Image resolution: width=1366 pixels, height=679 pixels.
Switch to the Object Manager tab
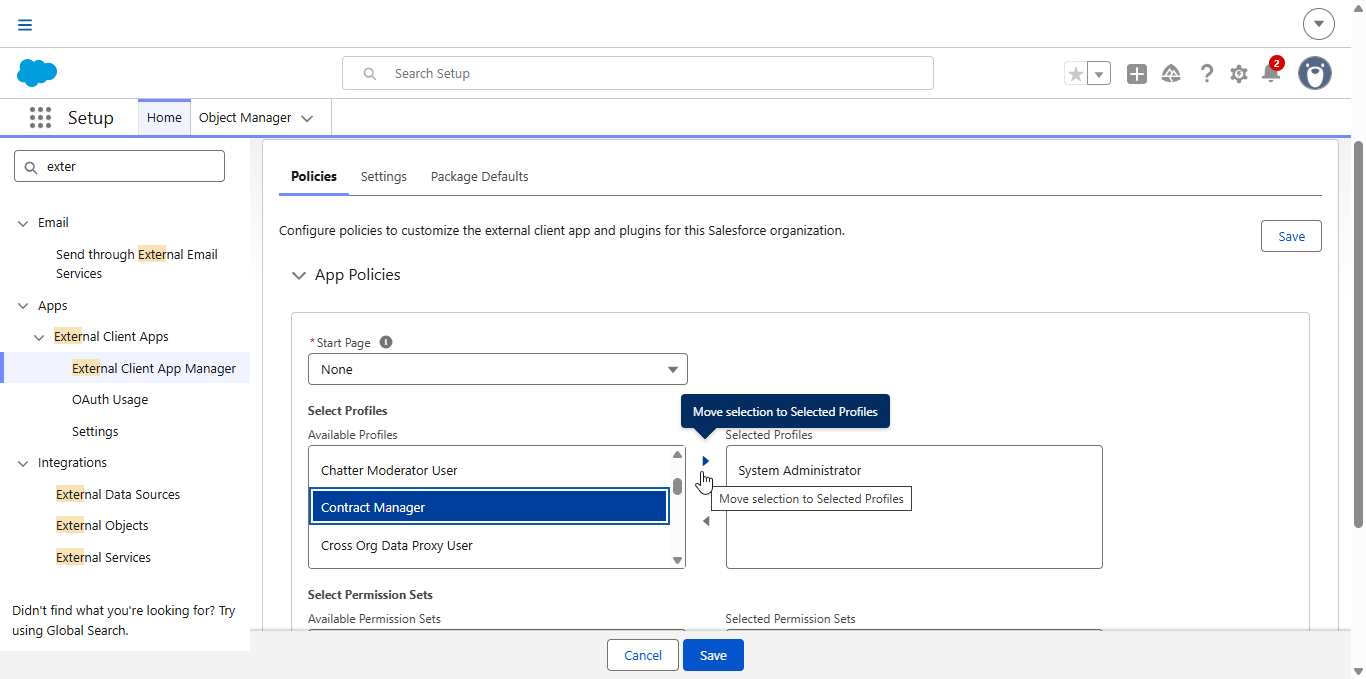pos(245,117)
